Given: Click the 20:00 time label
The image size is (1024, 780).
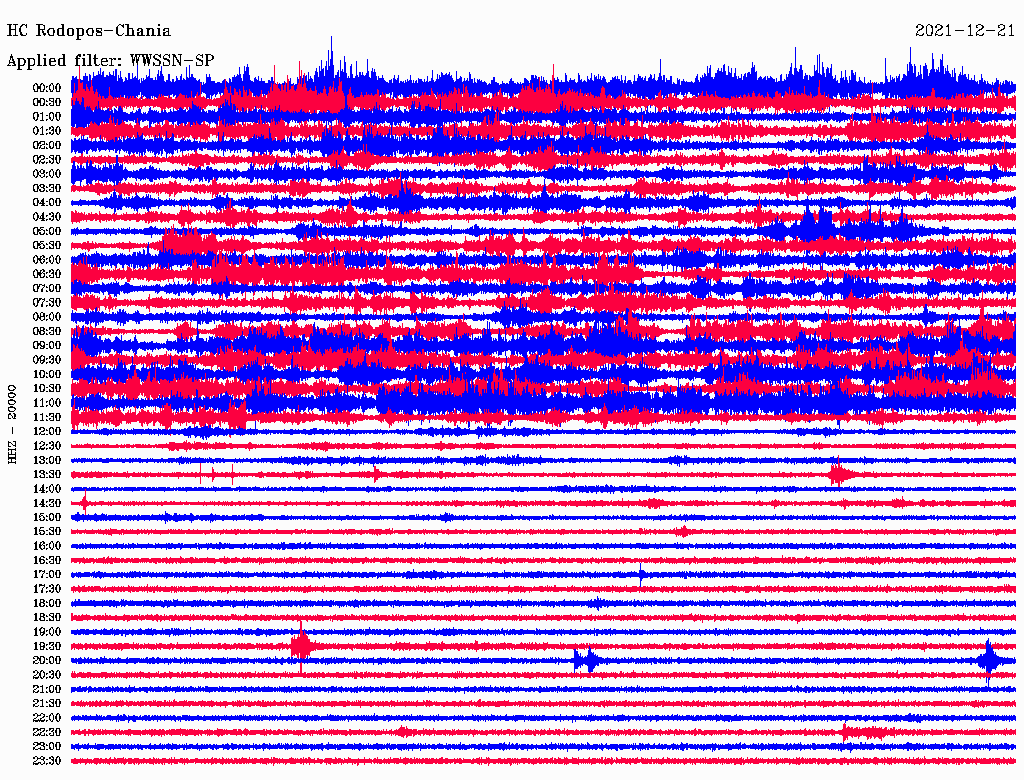Looking at the screenshot, I should click(x=47, y=660).
